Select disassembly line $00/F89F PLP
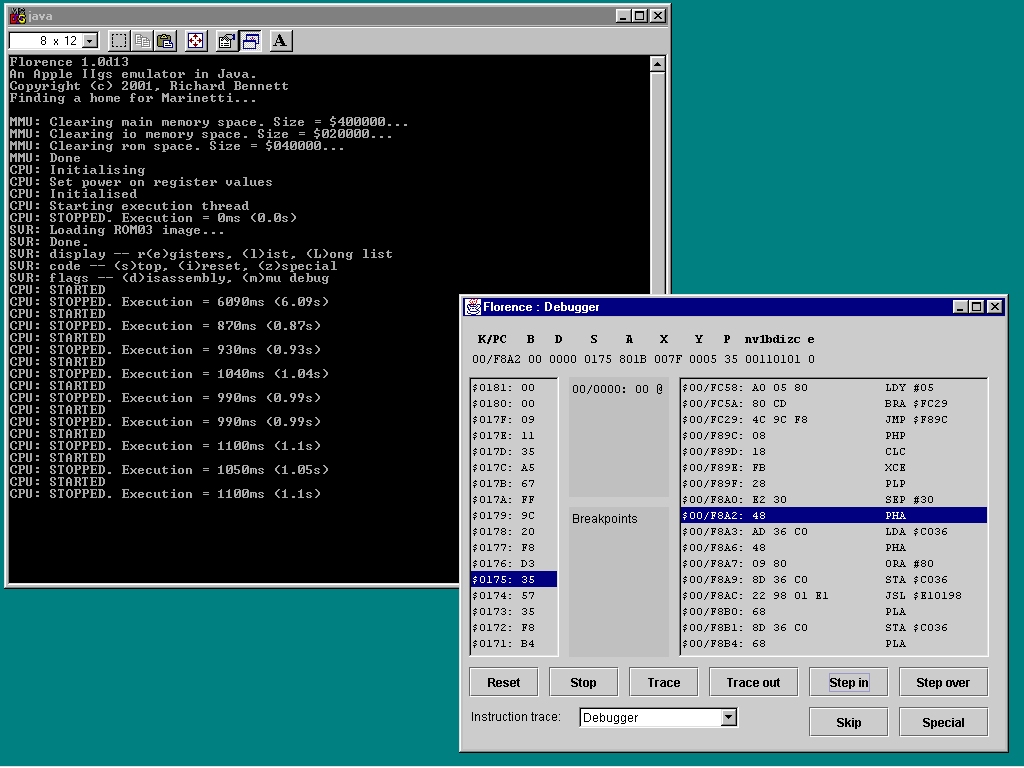Image resolution: width=1024 pixels, height=768 pixels. pos(833,483)
